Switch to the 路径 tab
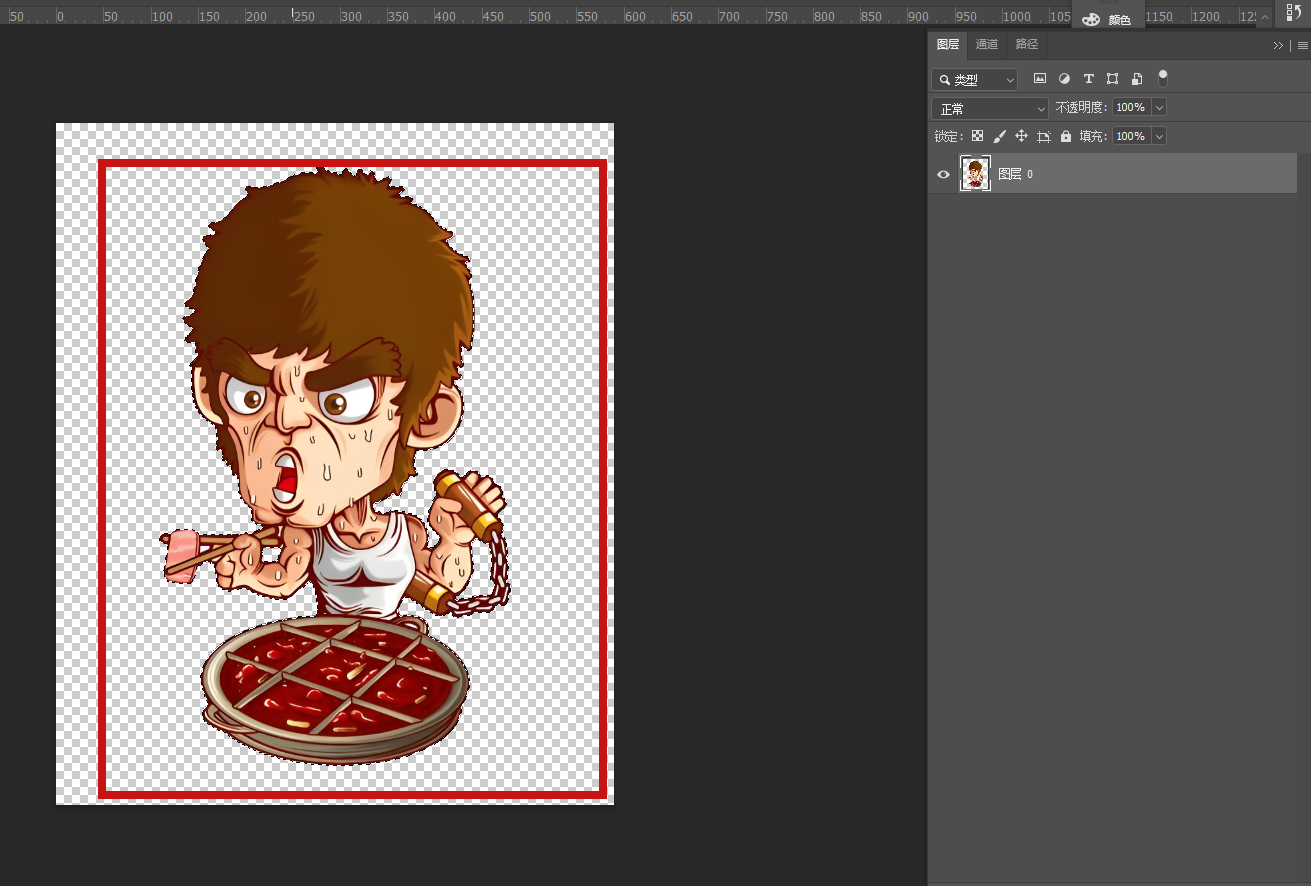 (1026, 44)
